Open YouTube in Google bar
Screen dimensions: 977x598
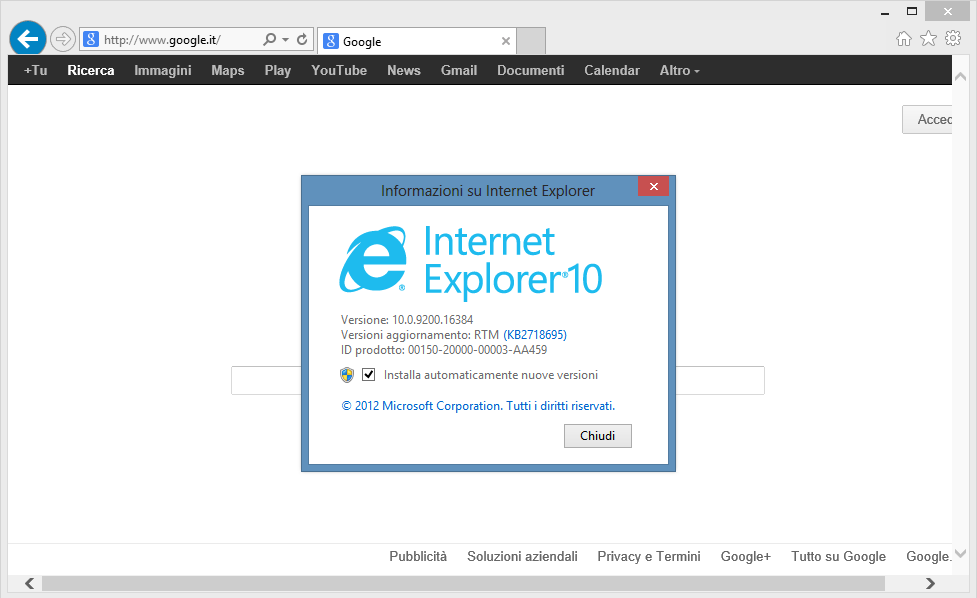339,70
